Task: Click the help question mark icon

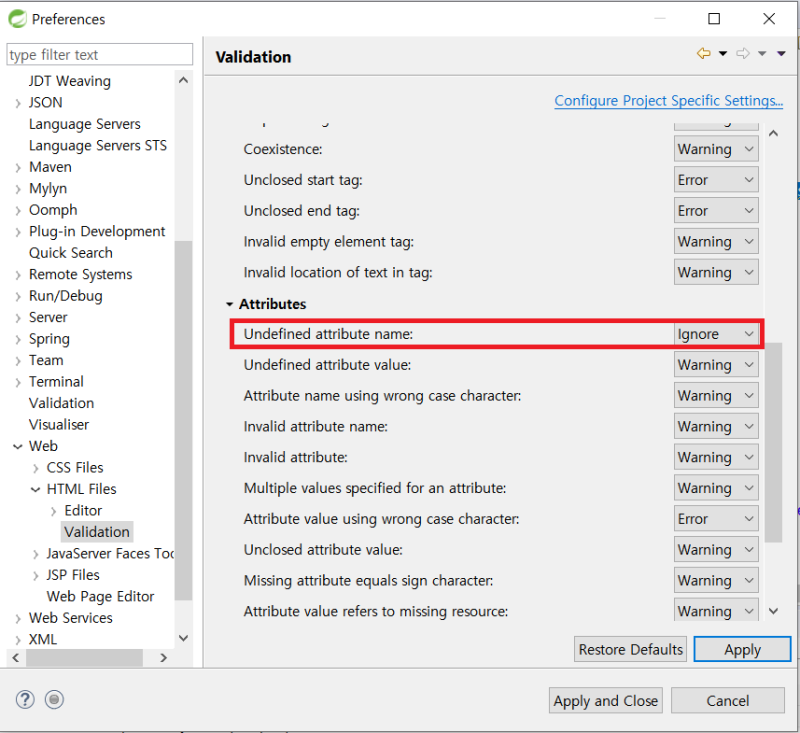Action: pos(25,699)
